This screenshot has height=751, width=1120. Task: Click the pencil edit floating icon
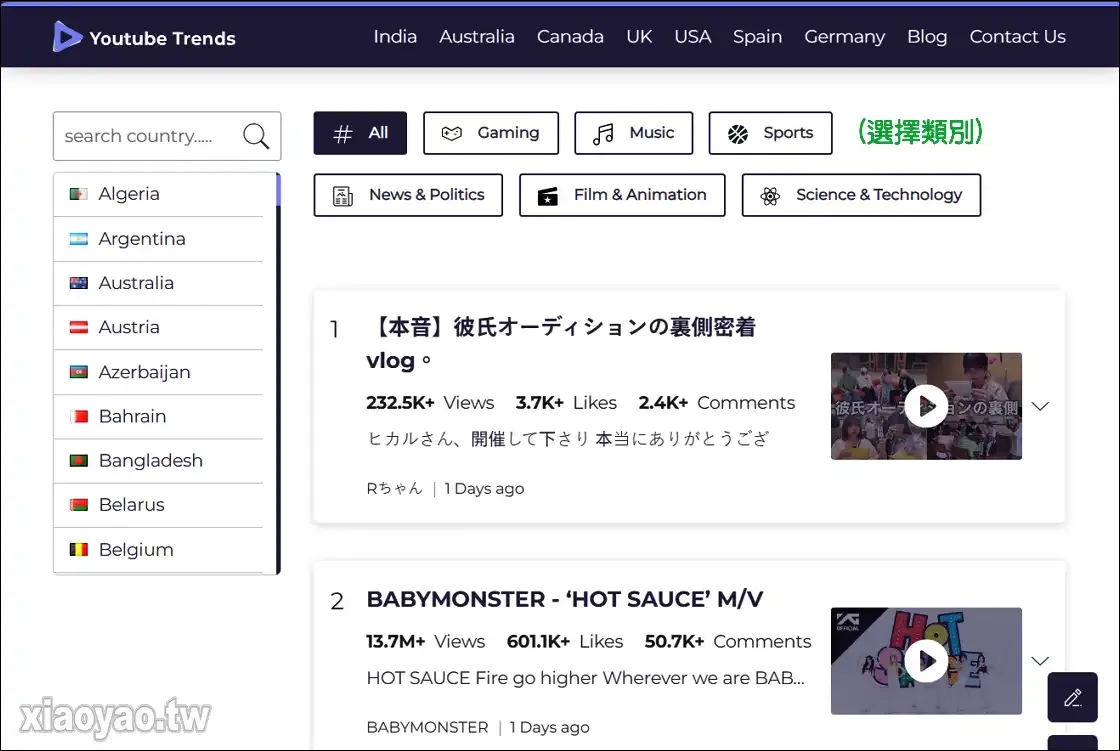point(1072,697)
